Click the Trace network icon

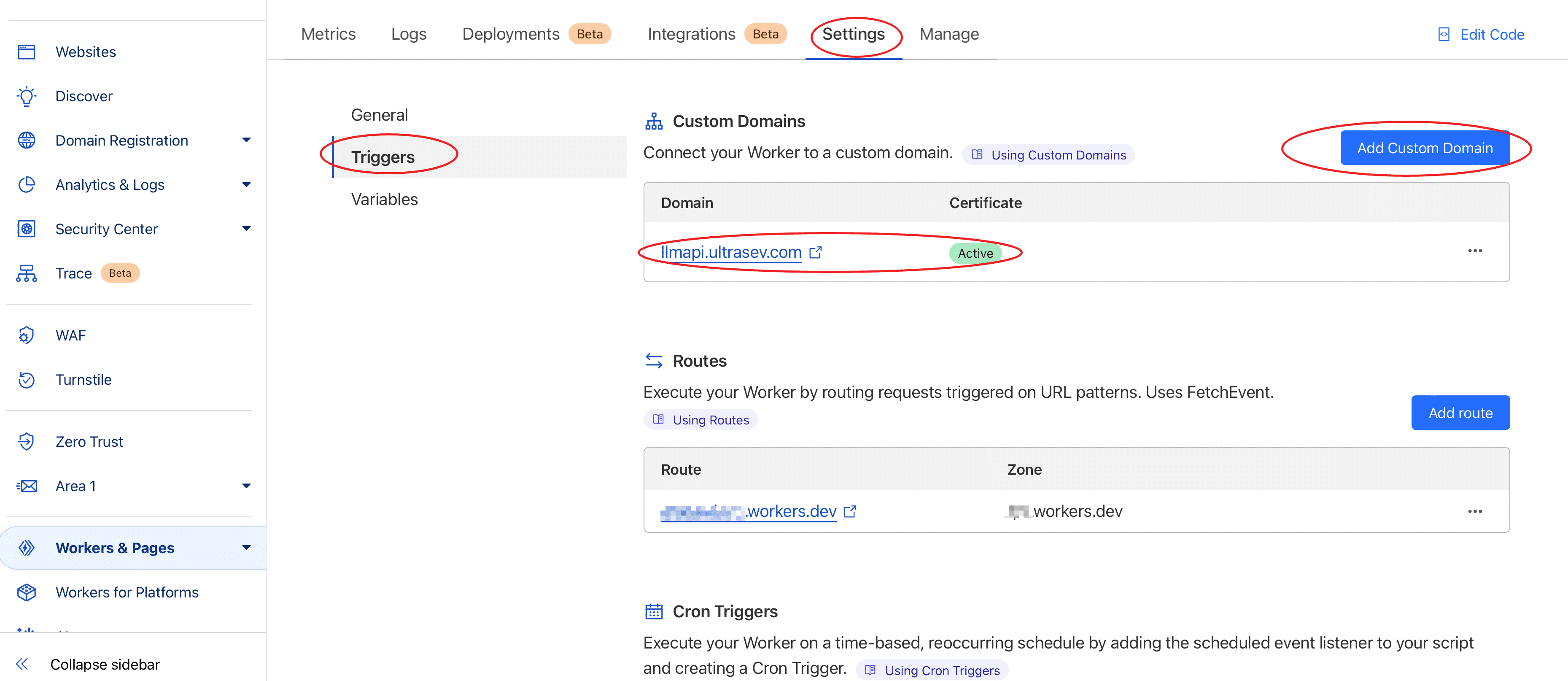pos(27,273)
